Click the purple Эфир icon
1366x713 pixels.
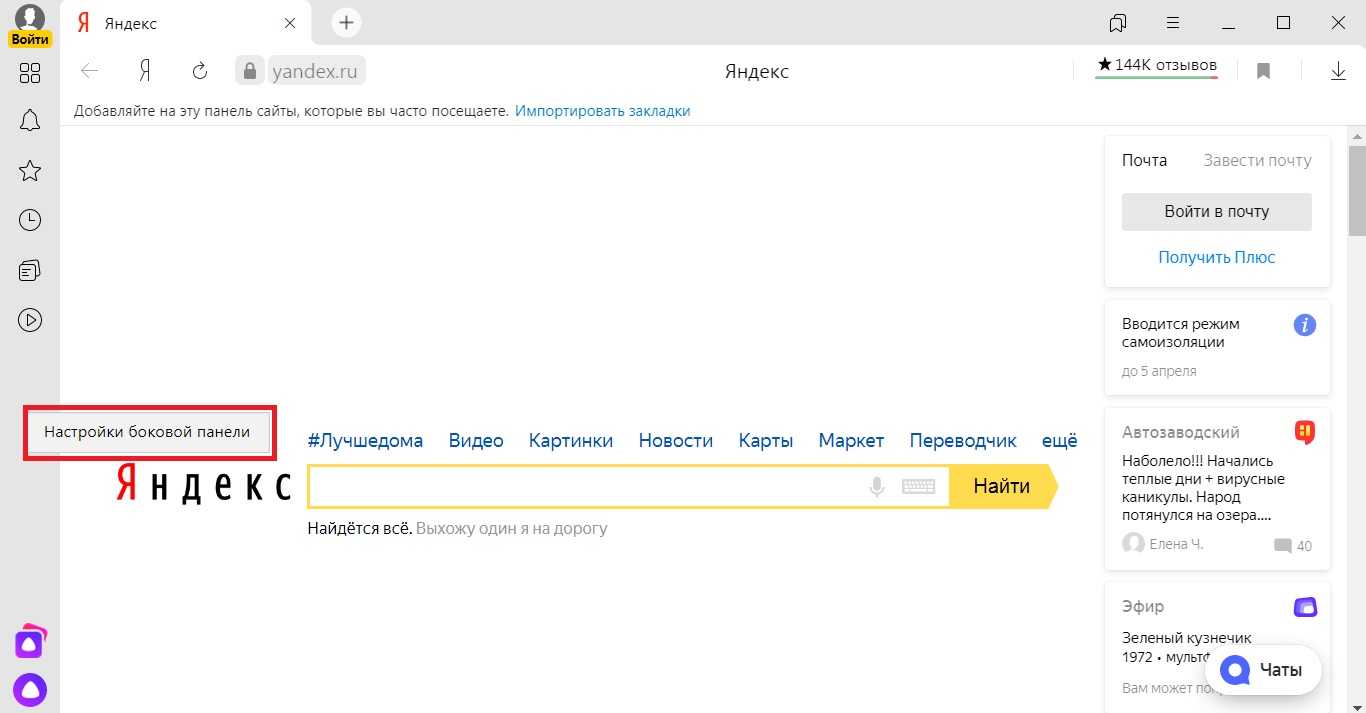coord(1305,607)
